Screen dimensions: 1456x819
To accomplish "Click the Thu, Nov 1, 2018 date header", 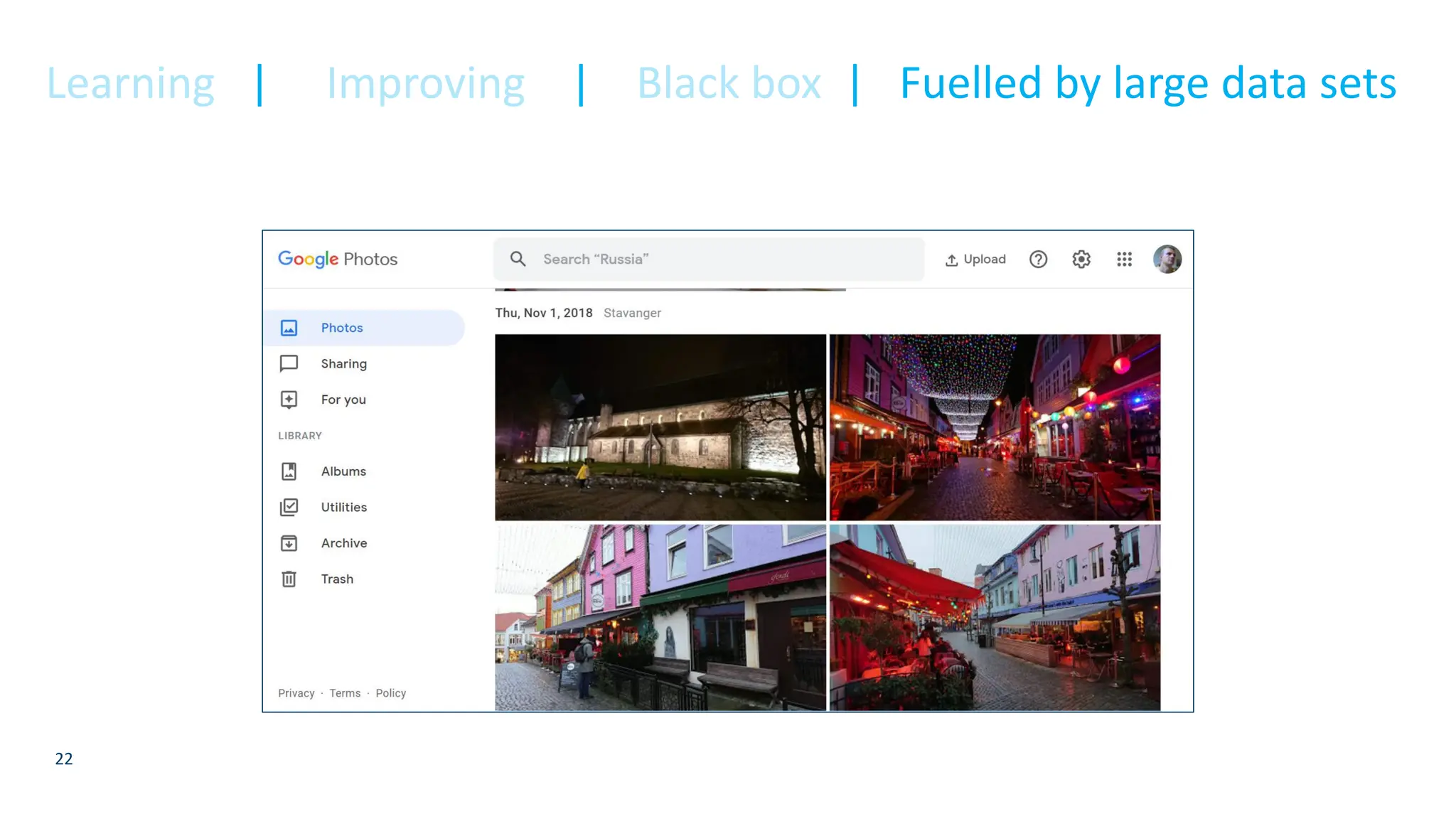I will click(x=544, y=313).
